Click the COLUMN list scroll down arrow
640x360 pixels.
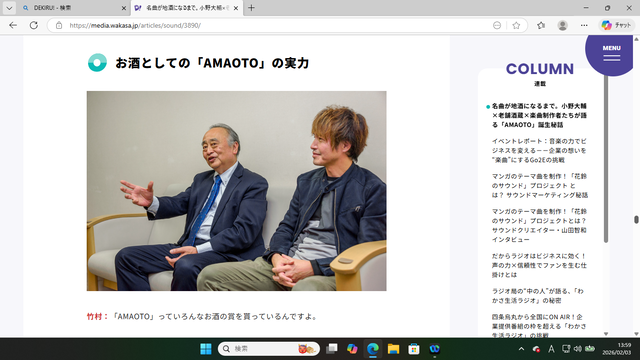(x=606, y=334)
